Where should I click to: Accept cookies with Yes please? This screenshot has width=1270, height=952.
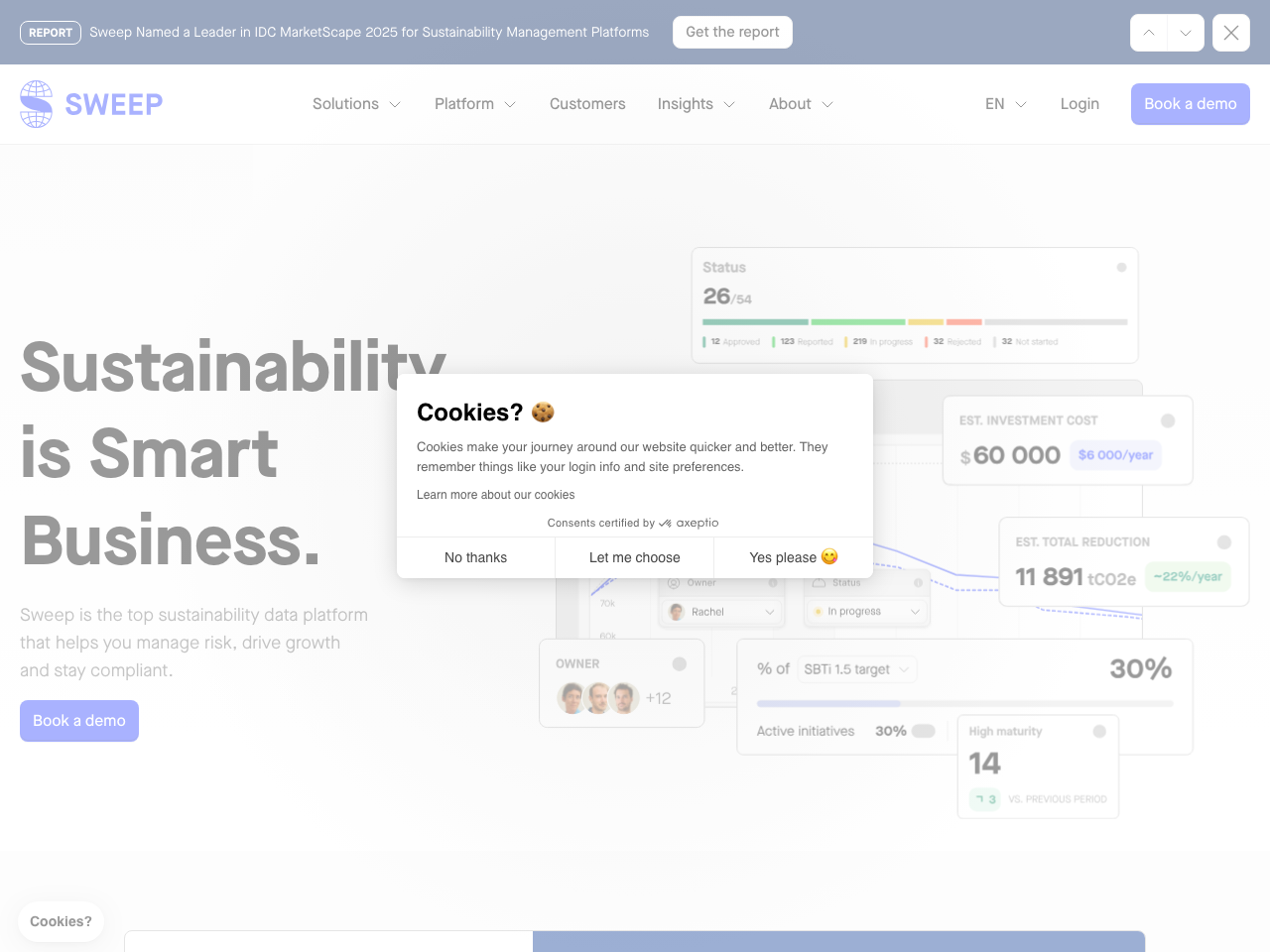pos(793,557)
